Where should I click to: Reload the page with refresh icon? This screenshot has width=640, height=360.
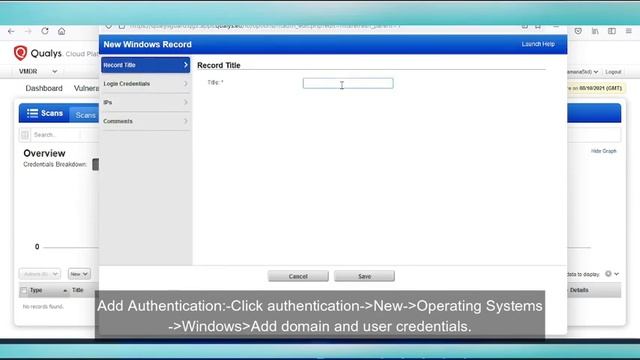click(45, 31)
